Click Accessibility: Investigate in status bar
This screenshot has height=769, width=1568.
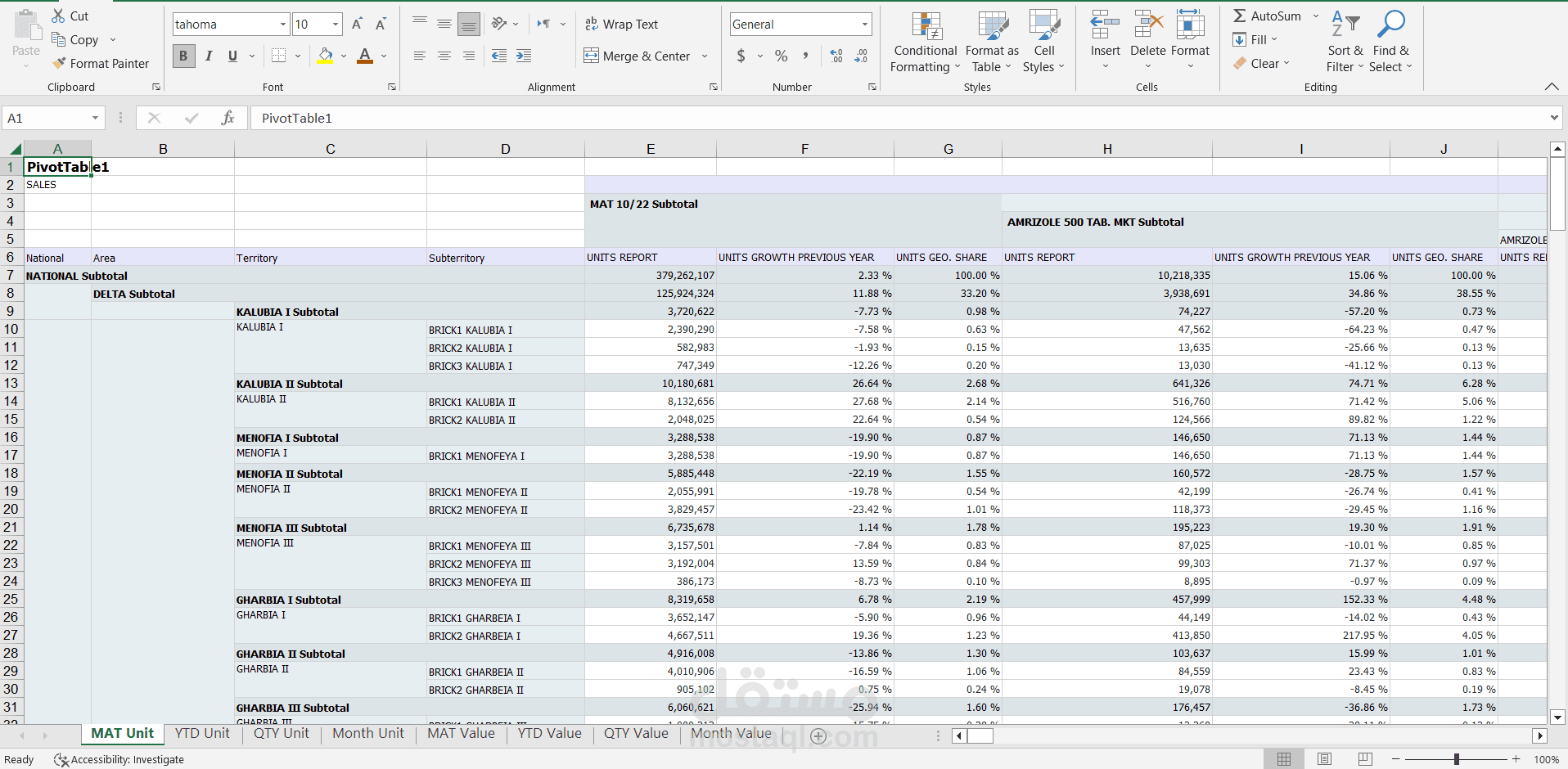(x=119, y=760)
